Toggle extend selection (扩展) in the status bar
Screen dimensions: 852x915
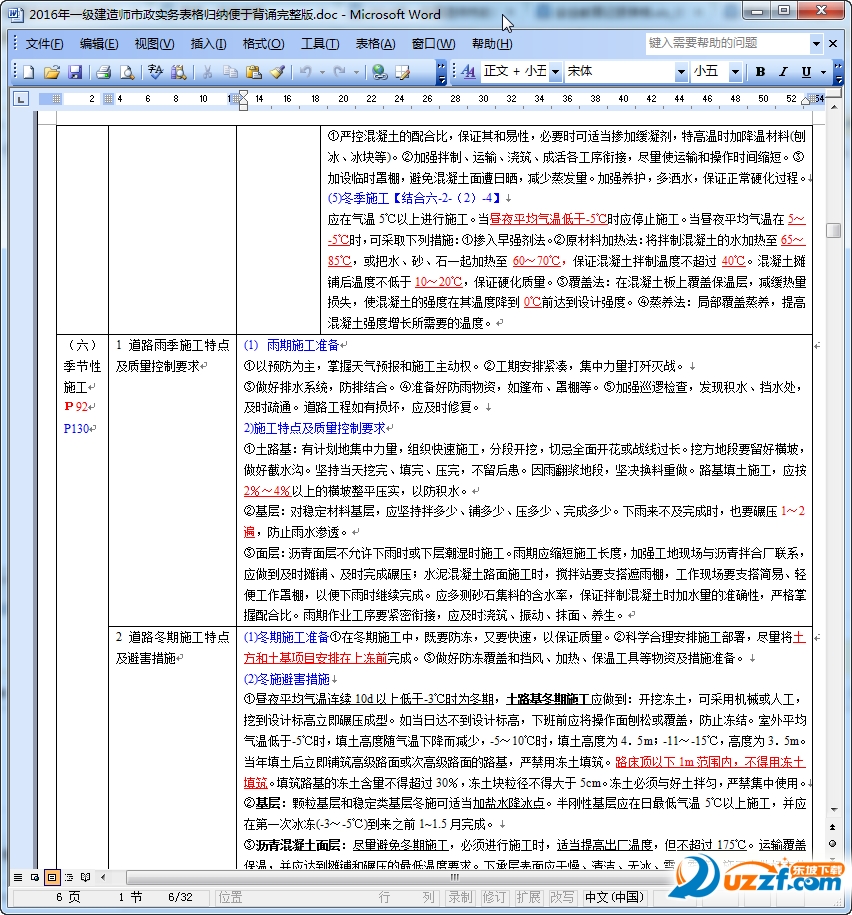coord(528,897)
